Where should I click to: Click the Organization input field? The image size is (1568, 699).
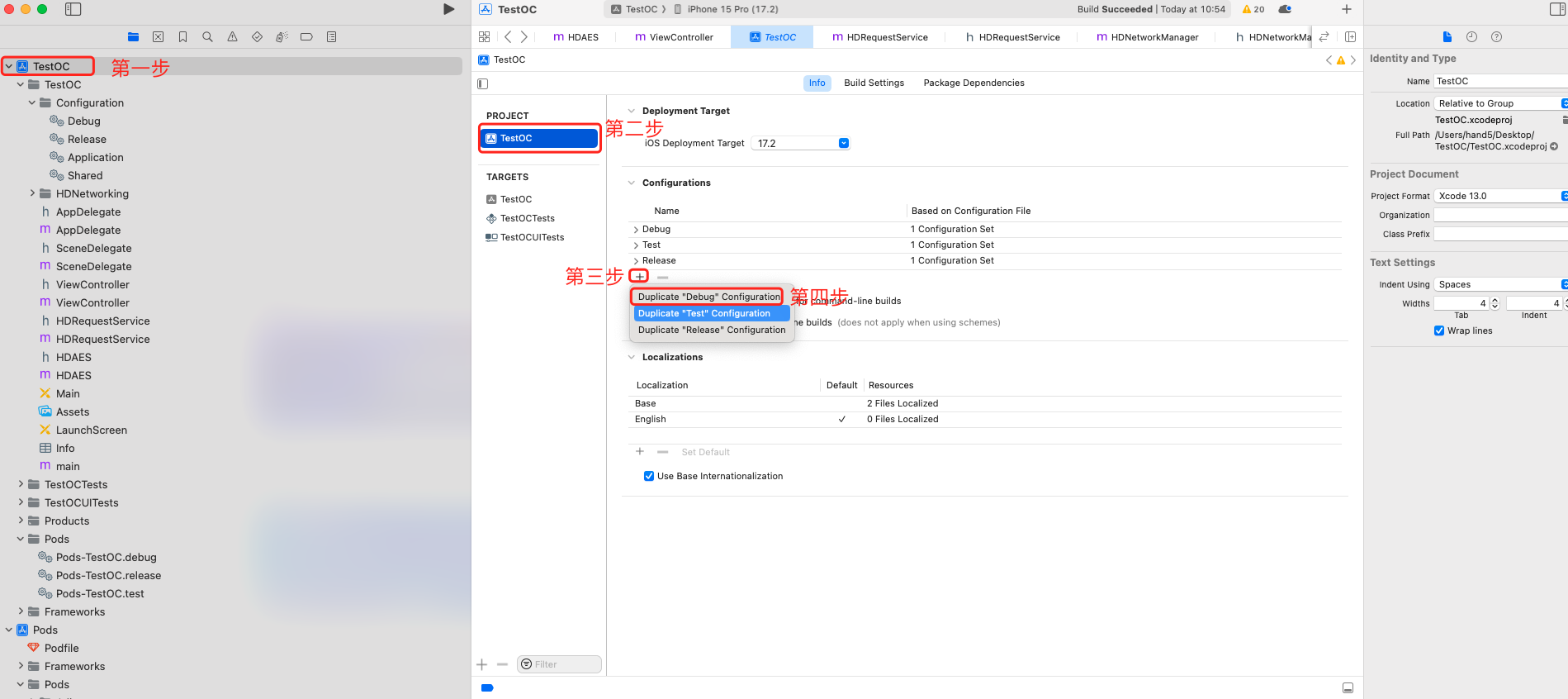point(1500,215)
